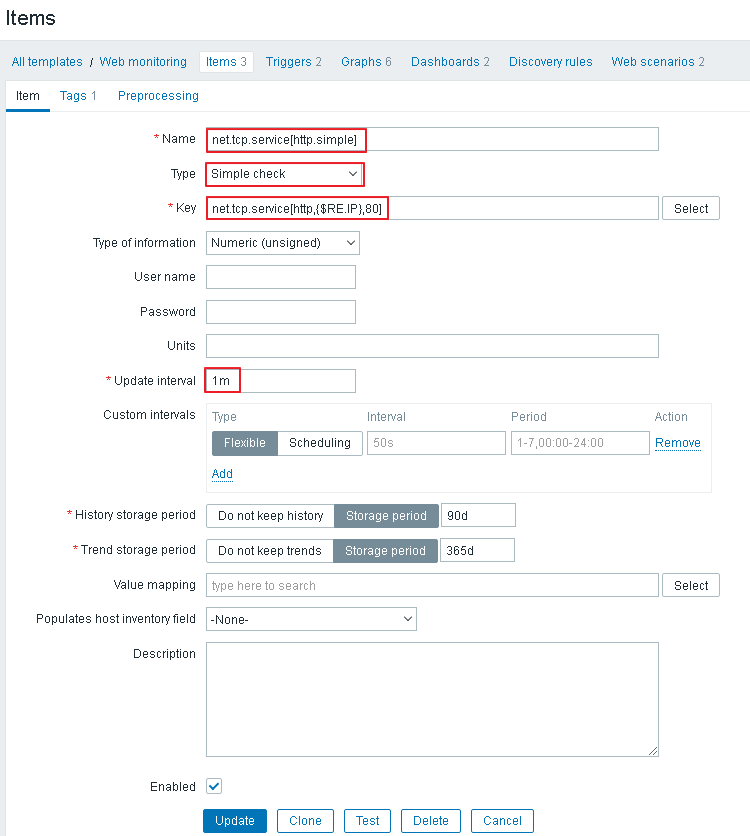Select the Items 3 tab
750x836 pixels.
(x=226, y=62)
